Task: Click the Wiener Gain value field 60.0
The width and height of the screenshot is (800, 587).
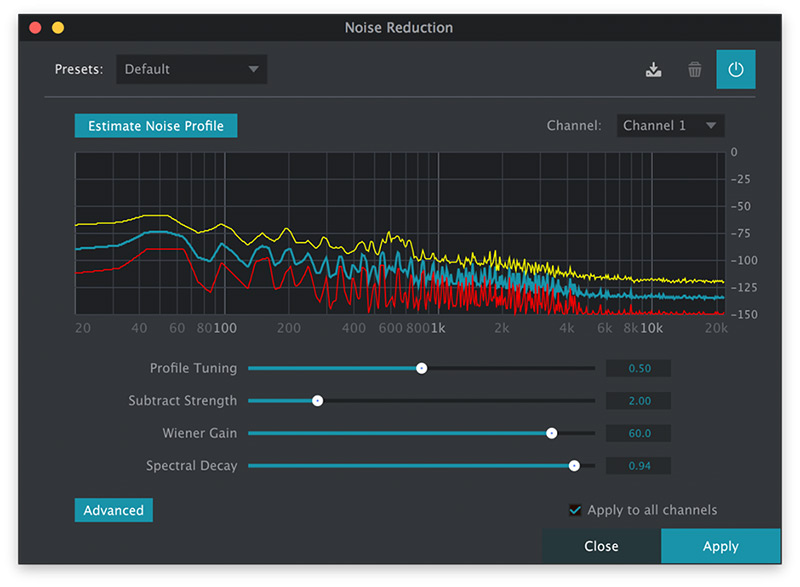Action: [x=639, y=434]
